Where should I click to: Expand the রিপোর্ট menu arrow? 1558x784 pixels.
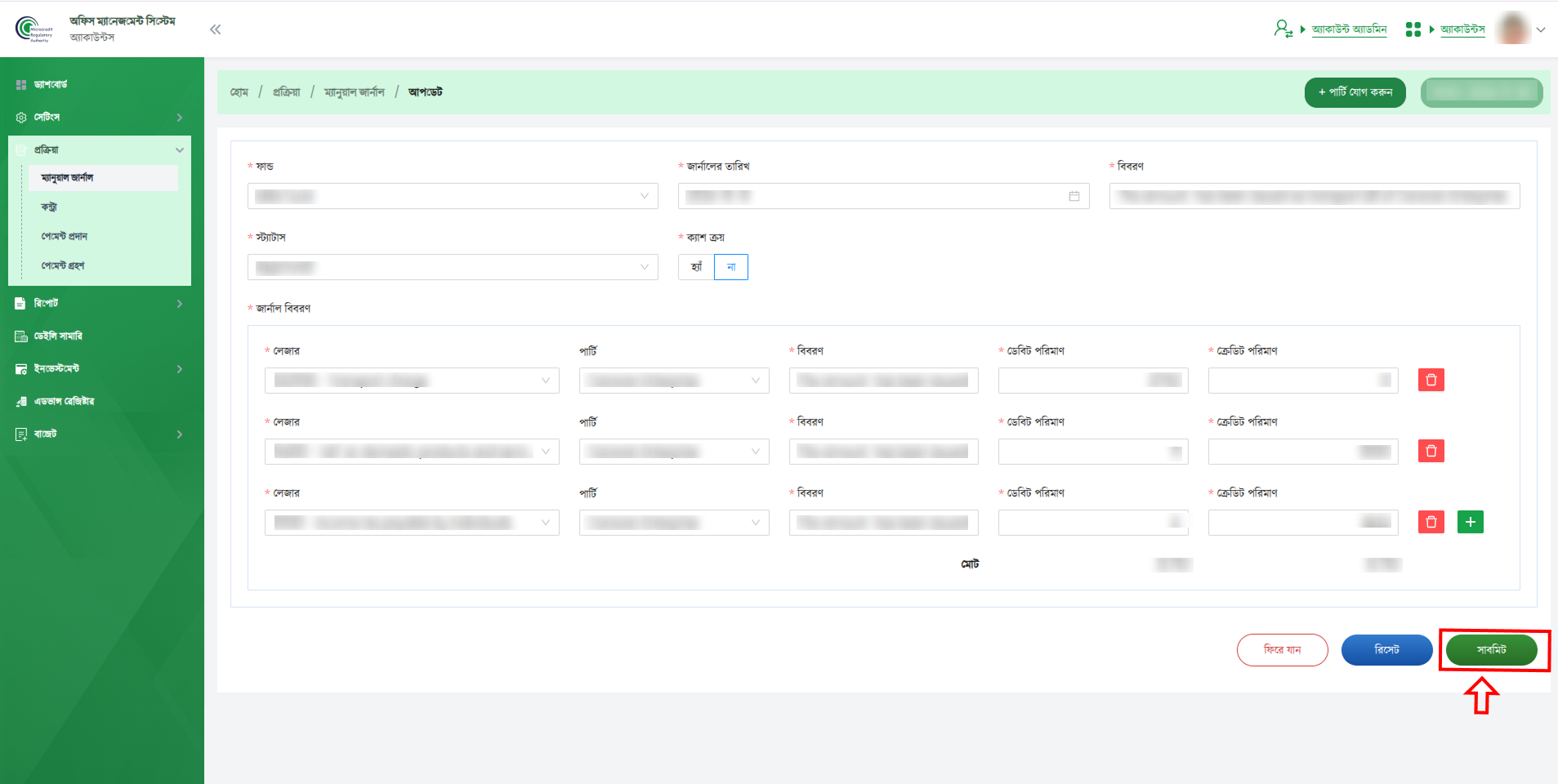(x=180, y=304)
